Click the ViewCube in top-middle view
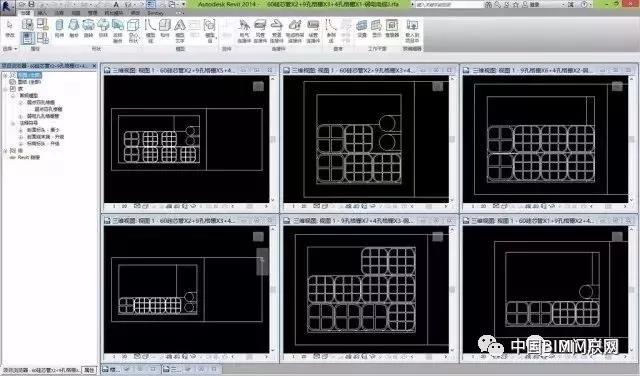Viewport: 640px width, 376px height. point(438,86)
